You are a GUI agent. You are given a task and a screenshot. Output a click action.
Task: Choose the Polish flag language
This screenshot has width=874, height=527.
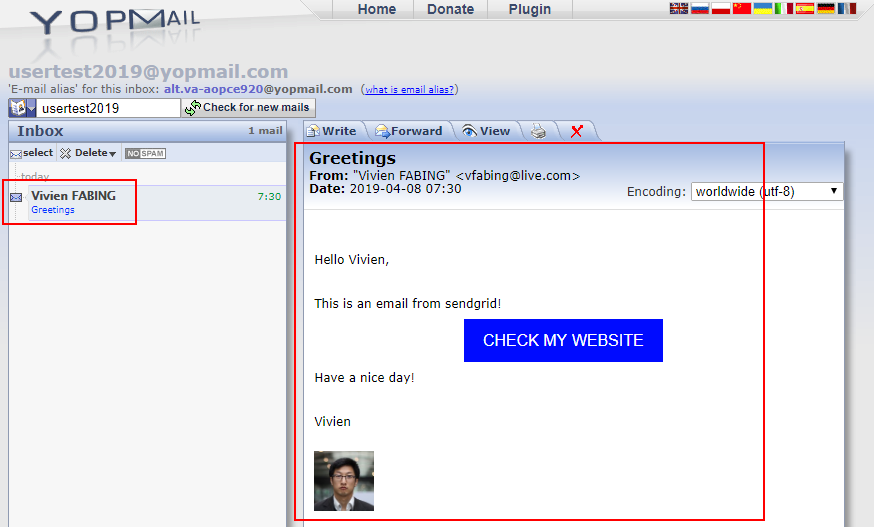point(721,8)
